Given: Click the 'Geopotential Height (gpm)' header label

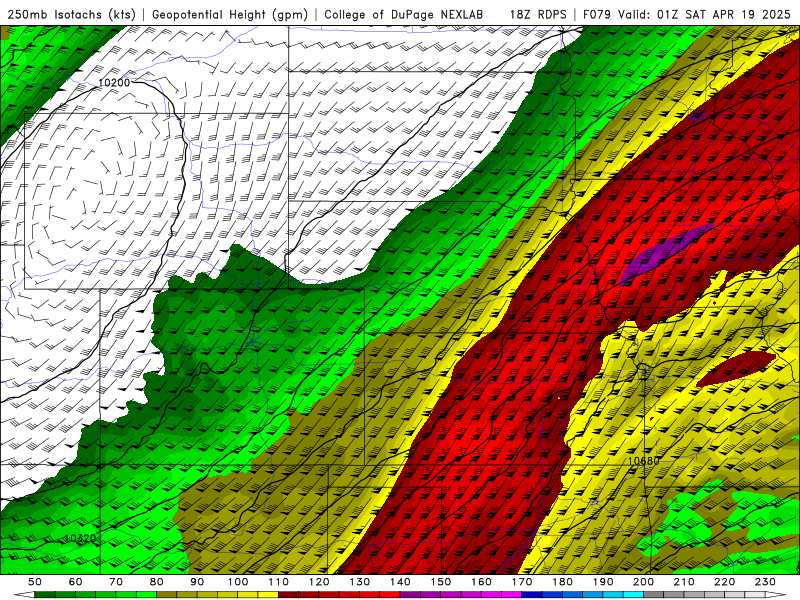Looking at the screenshot, I should [x=230, y=14].
